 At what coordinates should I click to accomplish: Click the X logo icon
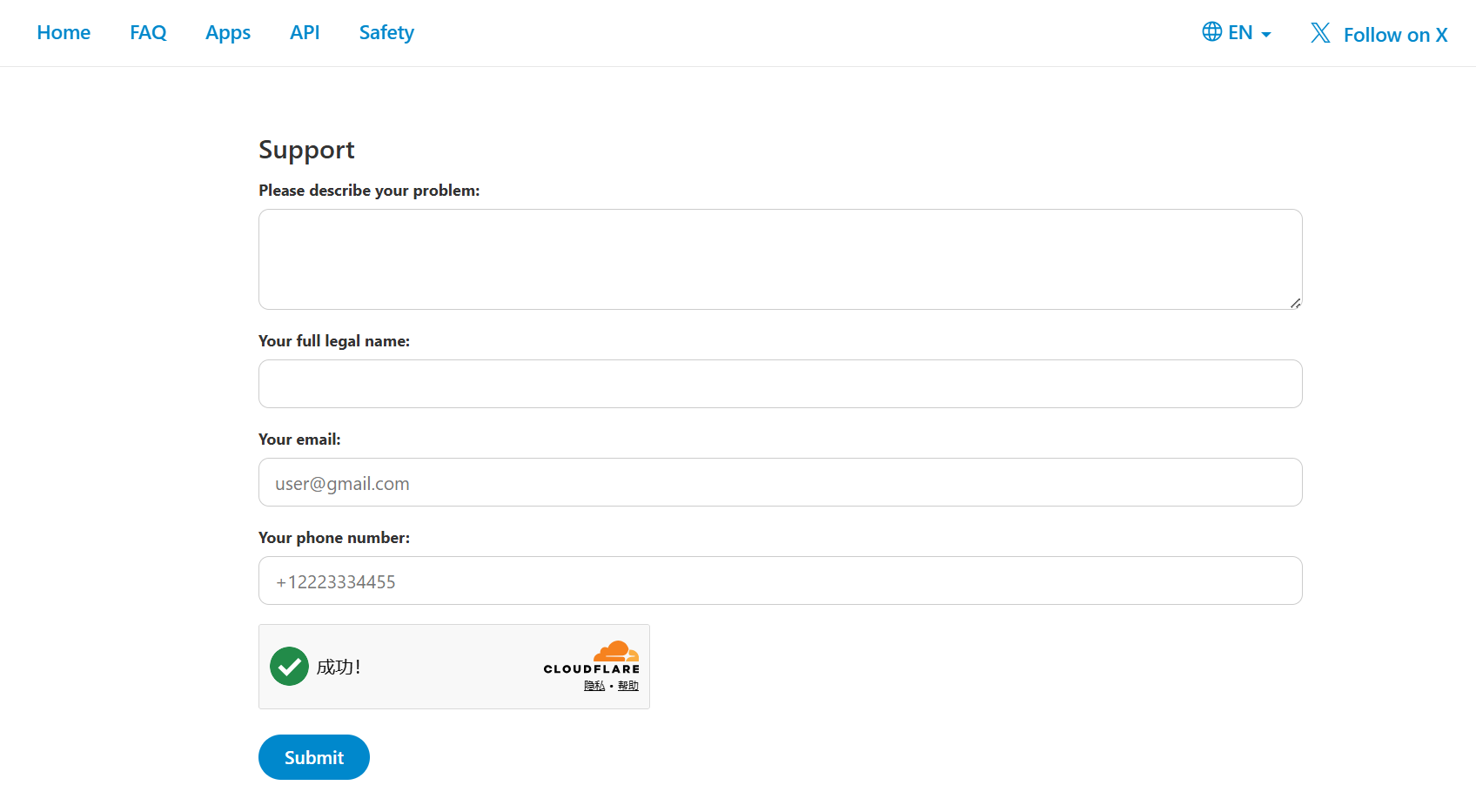click(1320, 33)
